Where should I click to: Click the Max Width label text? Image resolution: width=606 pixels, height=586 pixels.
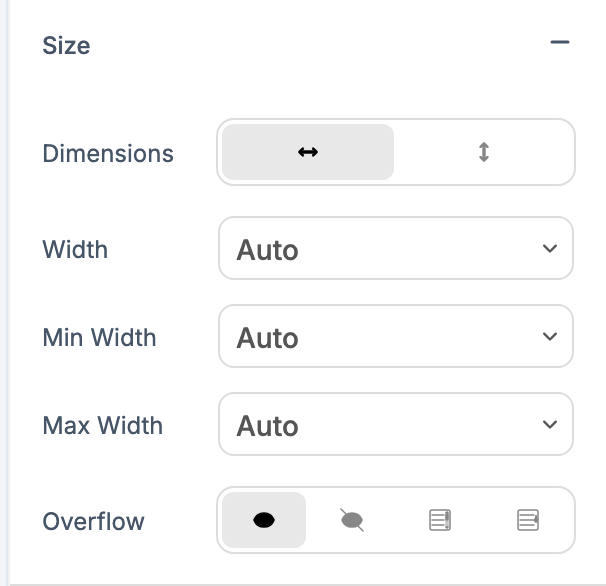(x=102, y=426)
